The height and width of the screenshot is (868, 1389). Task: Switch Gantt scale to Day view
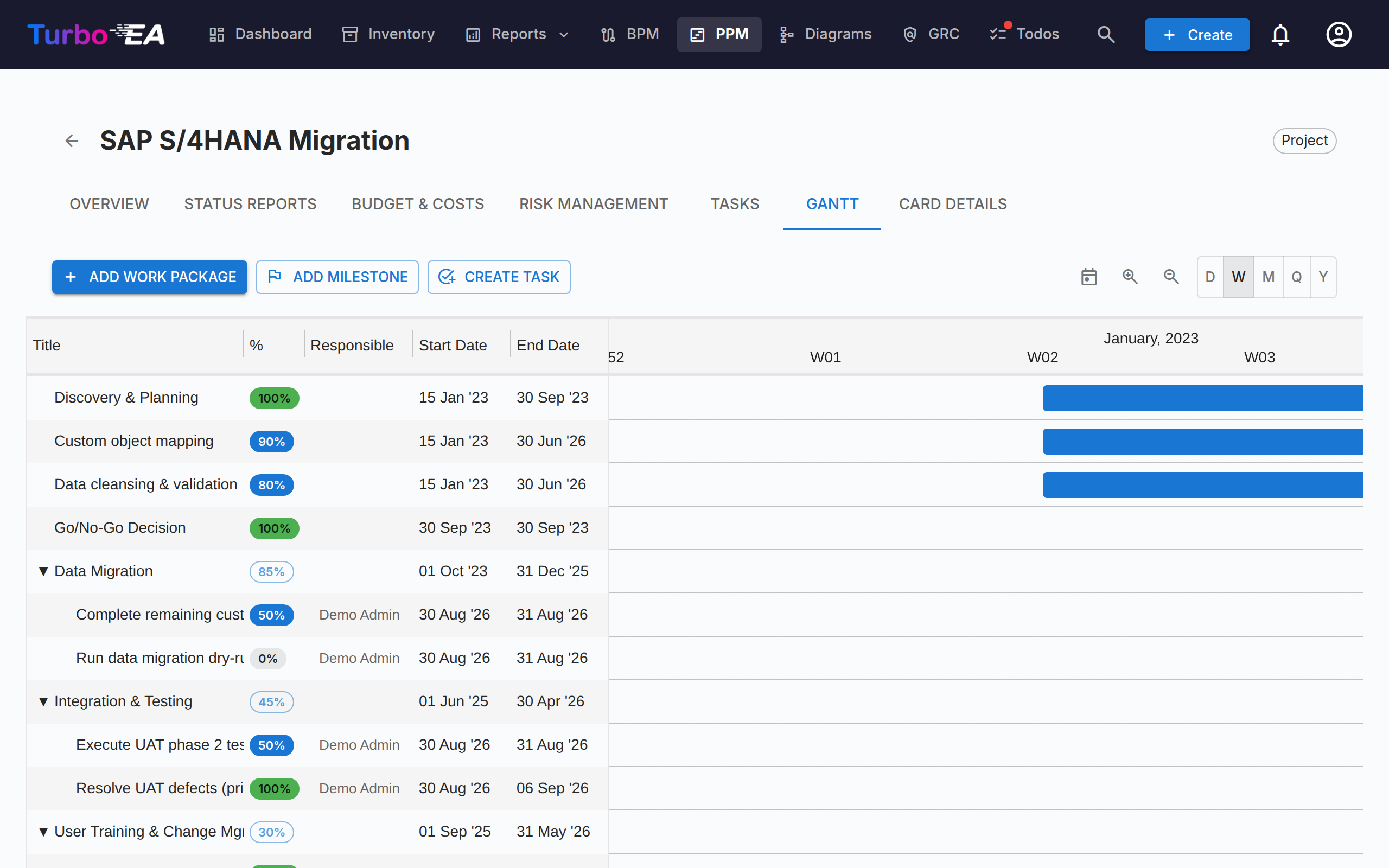1210,277
